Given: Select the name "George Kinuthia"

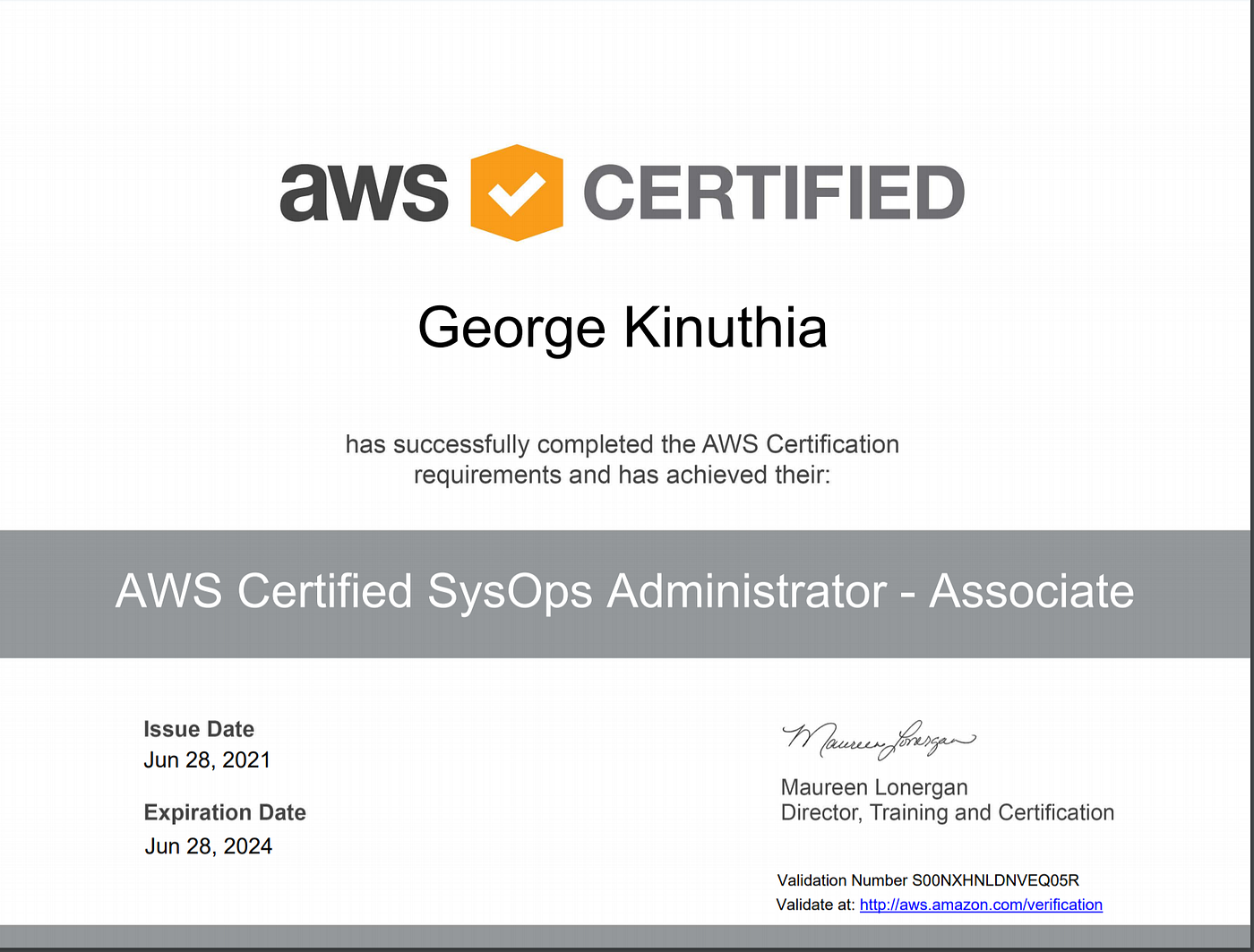Looking at the screenshot, I should click(x=623, y=329).
